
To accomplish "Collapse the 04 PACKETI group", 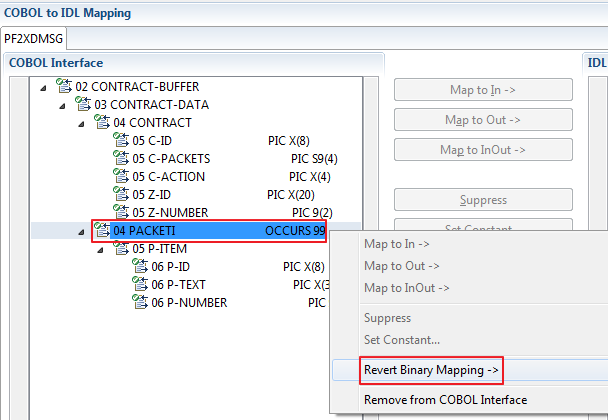I will click(x=81, y=232).
